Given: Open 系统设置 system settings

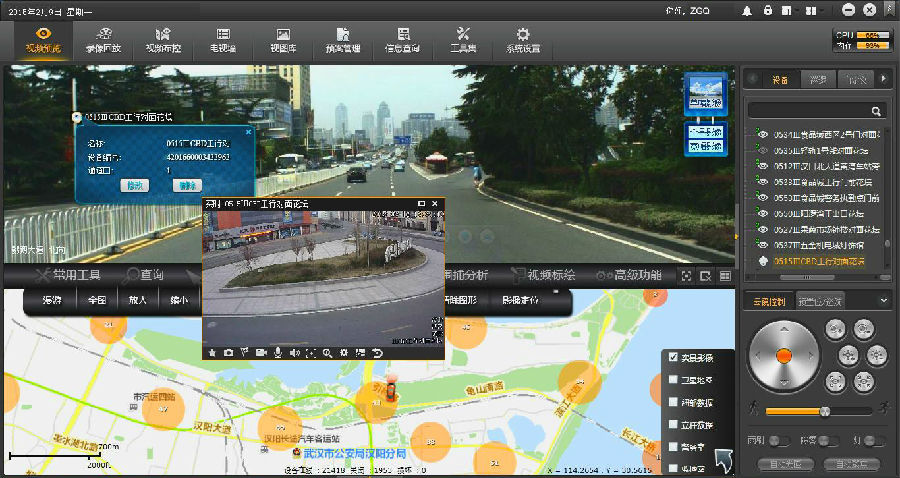Looking at the screenshot, I should (522, 40).
